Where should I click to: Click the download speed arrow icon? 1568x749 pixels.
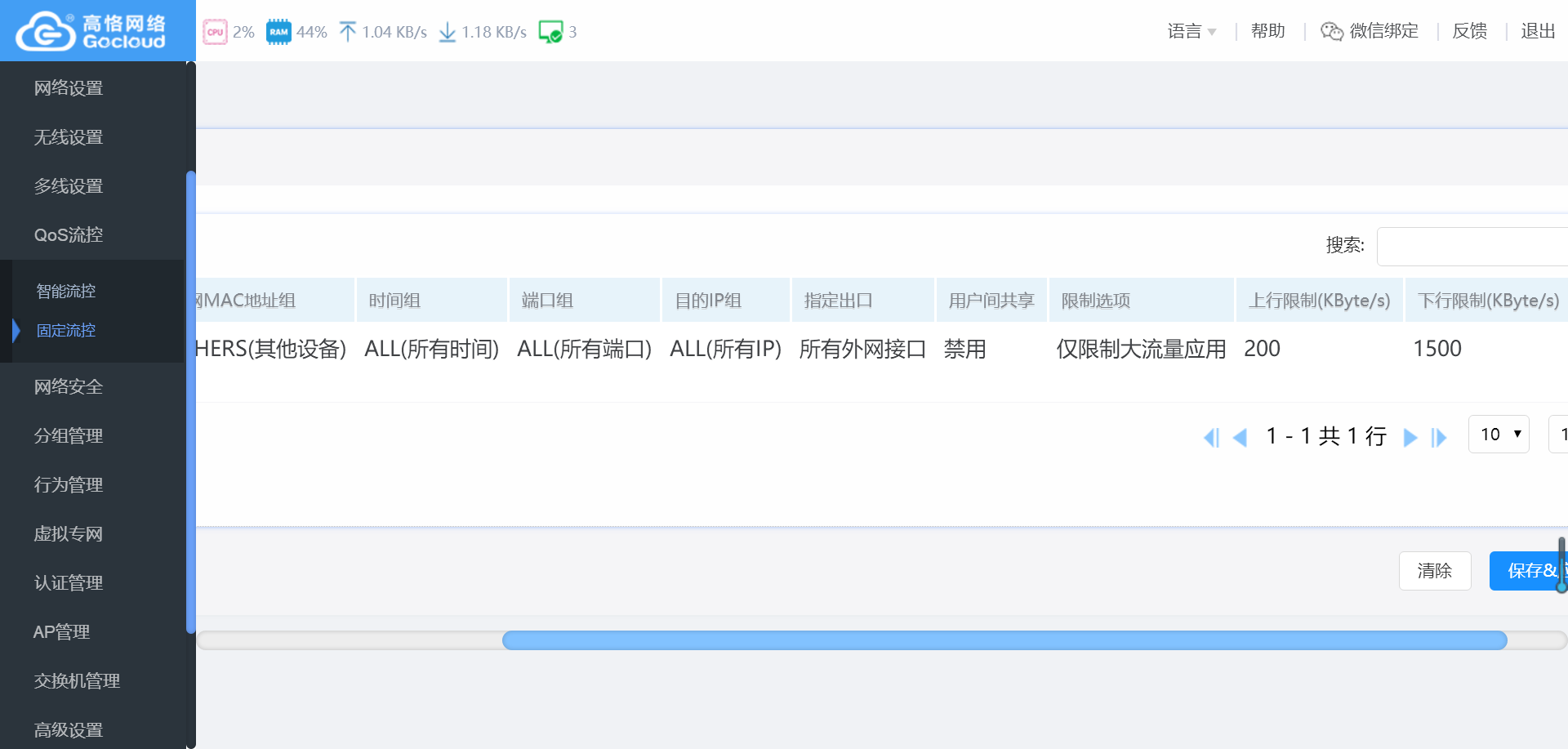pos(448,32)
